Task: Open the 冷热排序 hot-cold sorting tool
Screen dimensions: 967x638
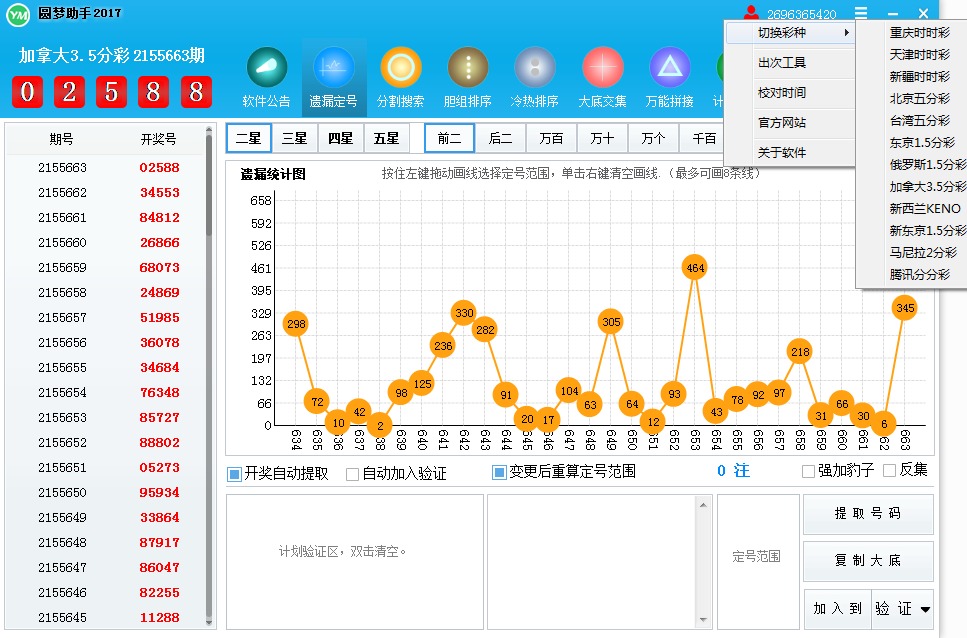Action: [534, 75]
